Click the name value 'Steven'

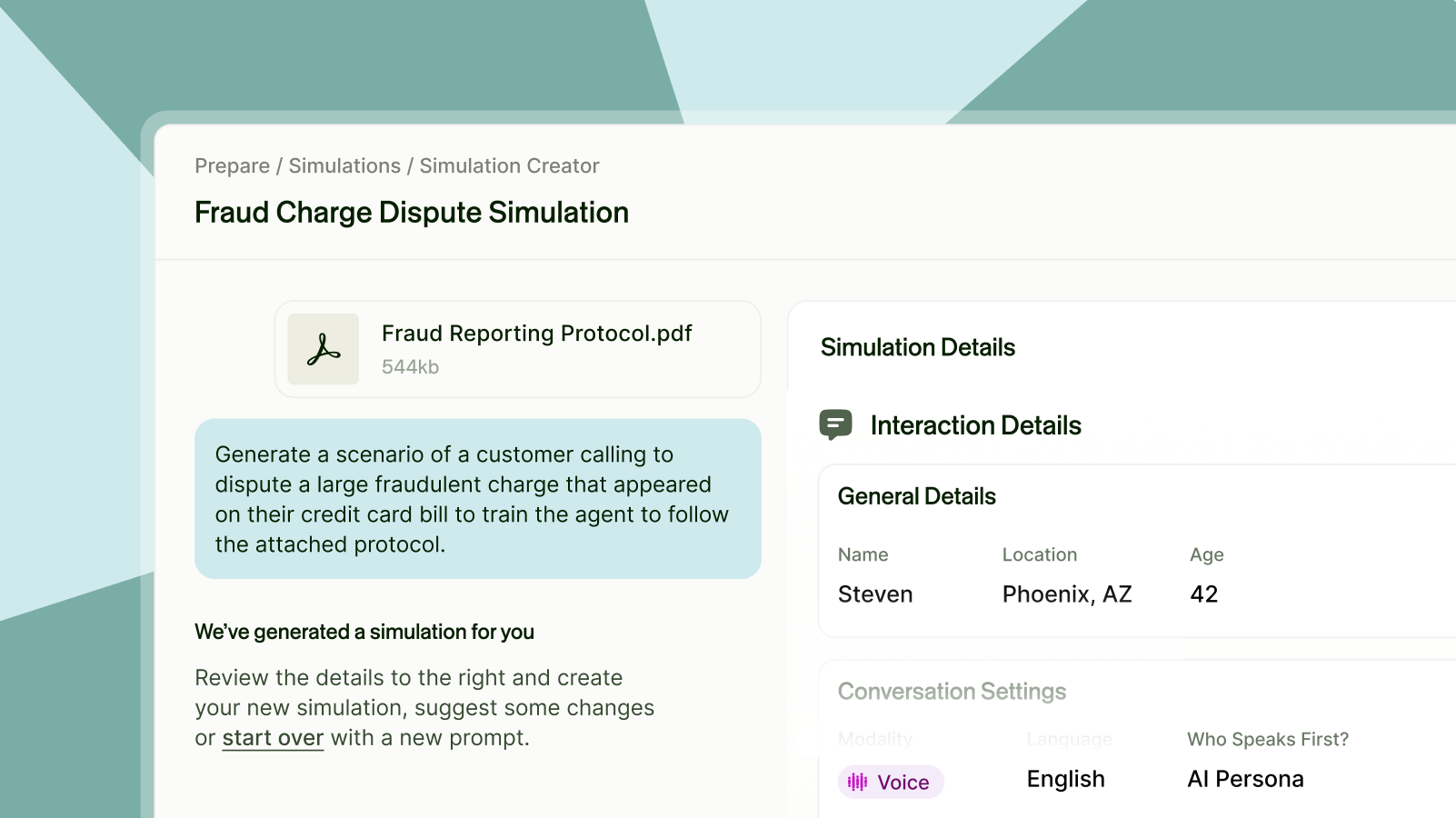click(875, 594)
